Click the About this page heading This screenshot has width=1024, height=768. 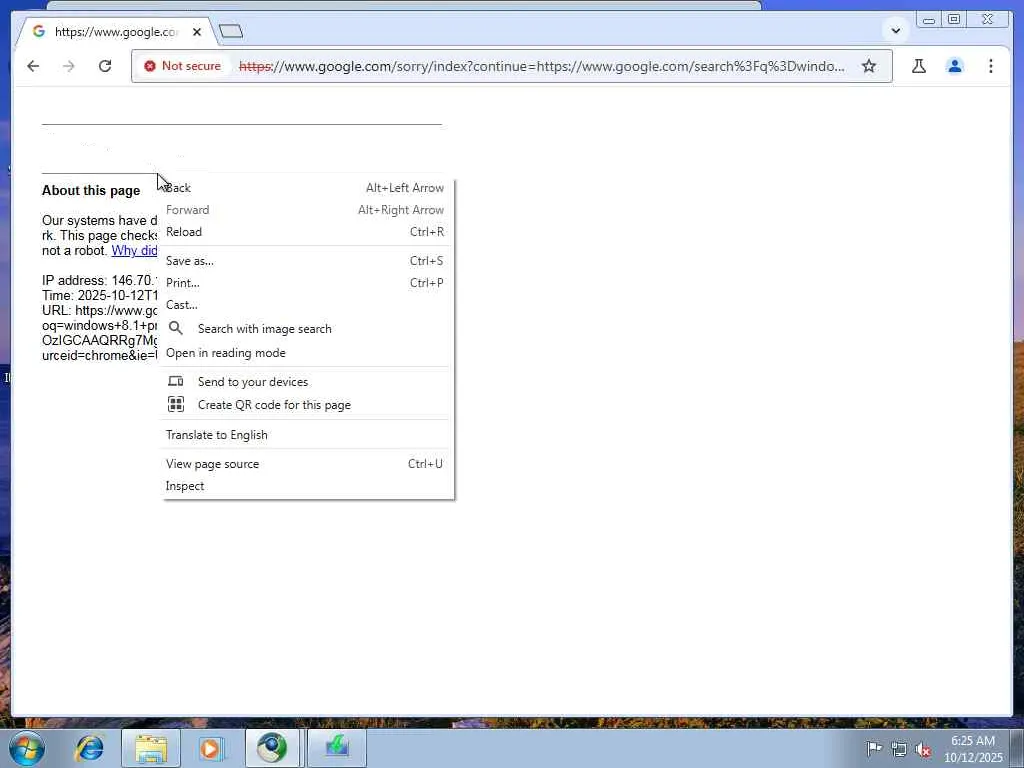pyautogui.click(x=91, y=191)
